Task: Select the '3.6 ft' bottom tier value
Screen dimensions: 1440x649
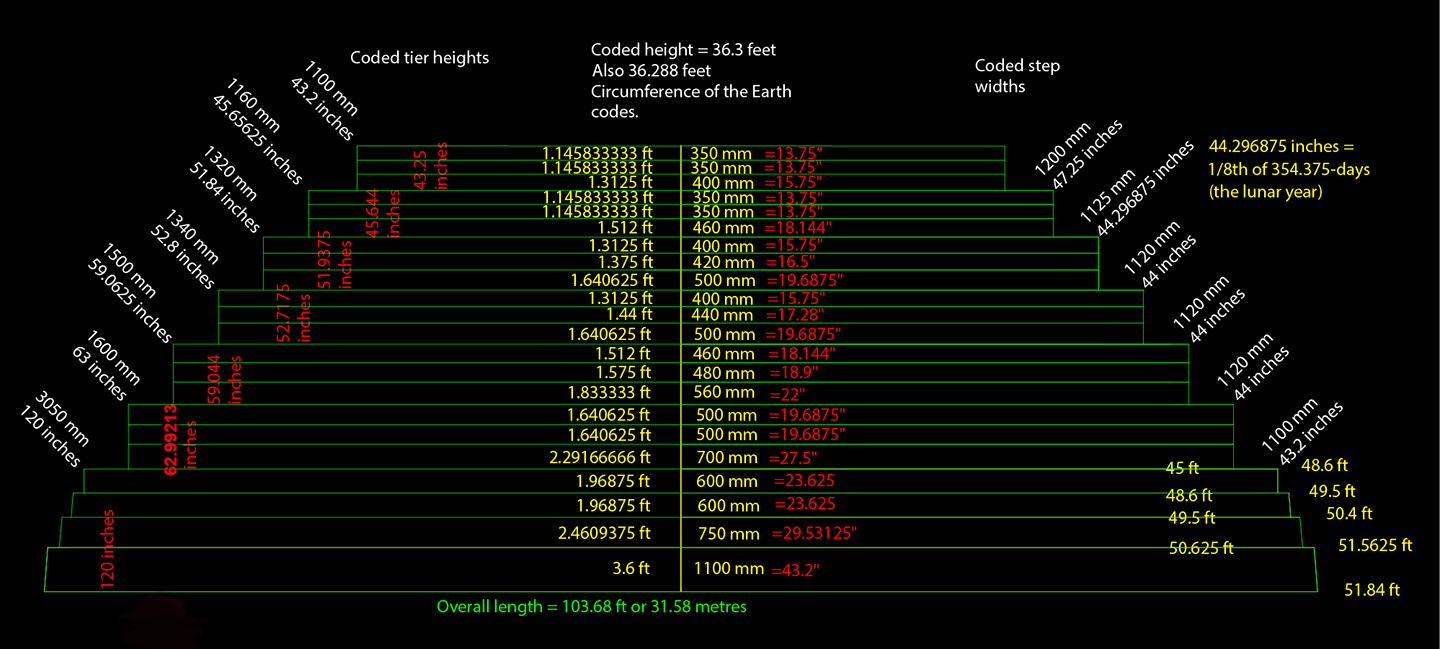Action: [629, 568]
